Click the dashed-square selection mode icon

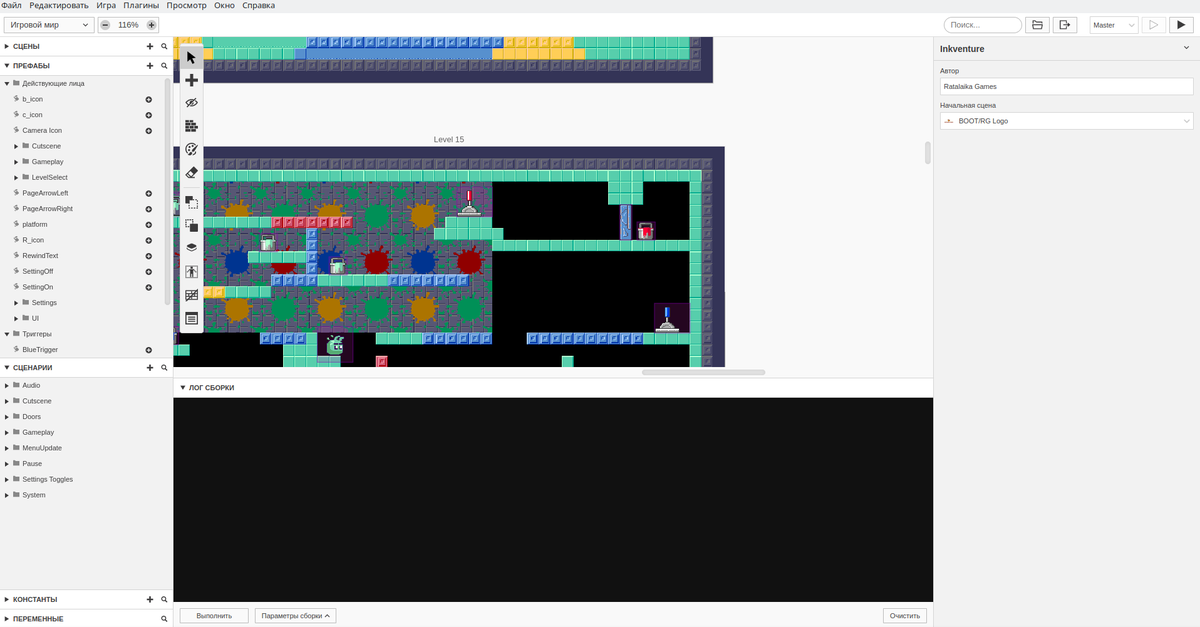click(192, 201)
